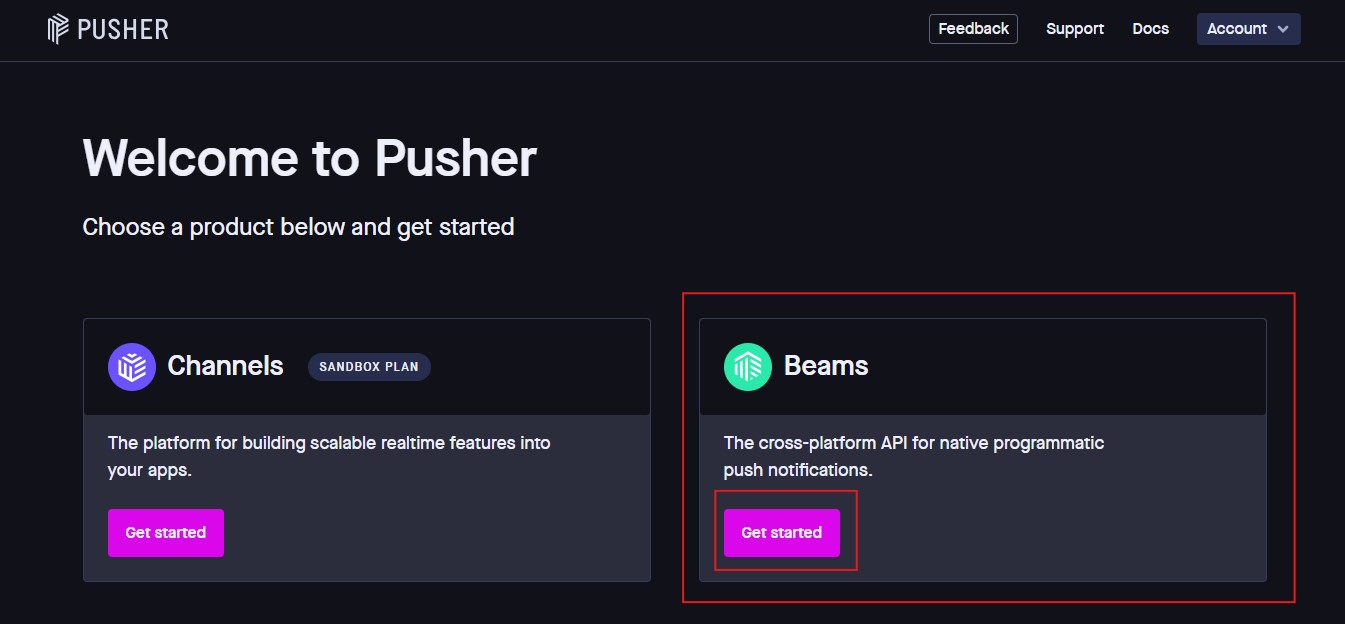Click empty header area of Channels card
This screenshot has width=1345, height=624.
(540, 367)
